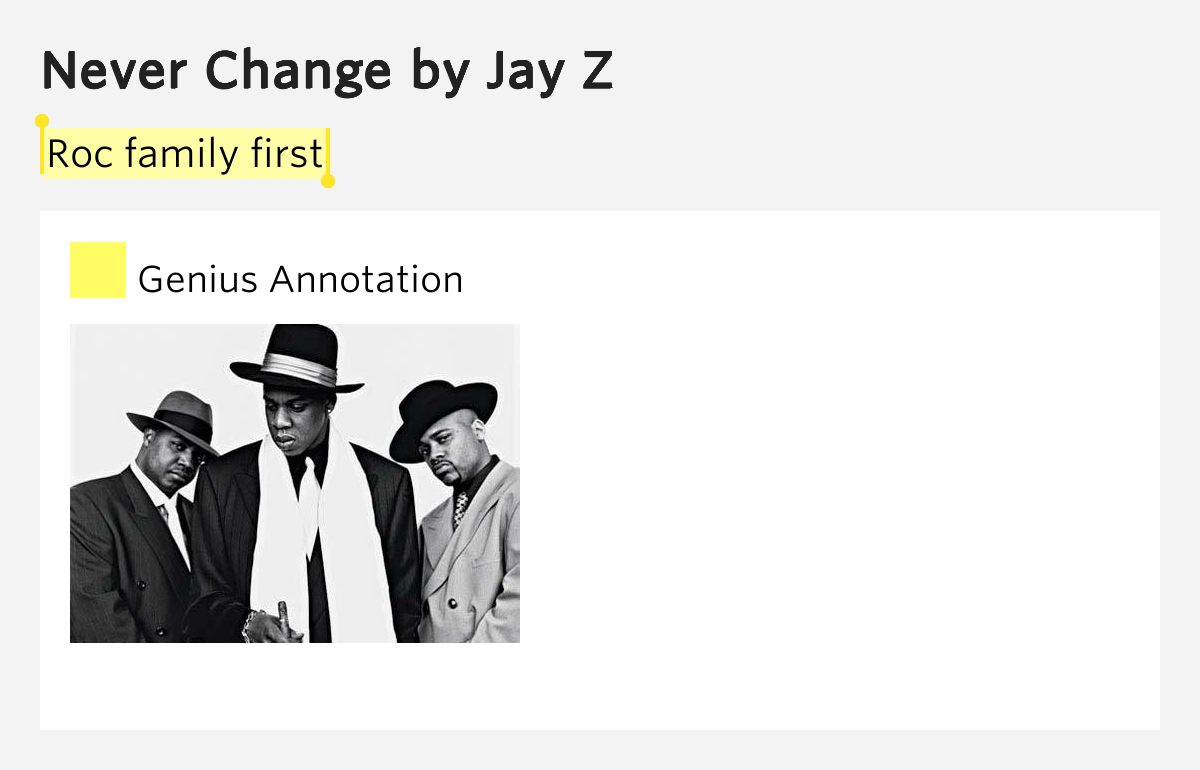Screen dimensions: 1200x770
Task: Click the word "Genius" beside the yellow square
Action: [197, 279]
